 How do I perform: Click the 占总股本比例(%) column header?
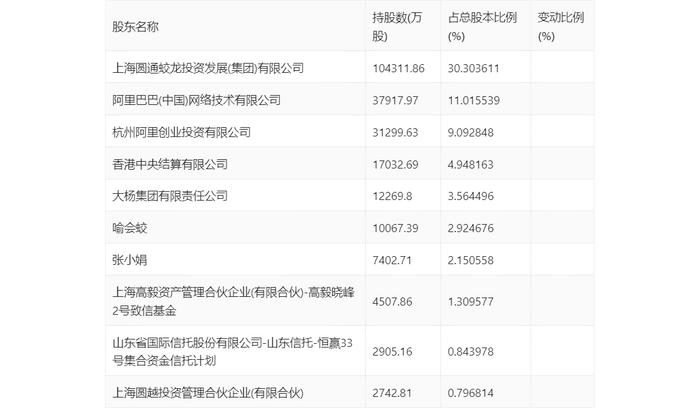pos(482,27)
